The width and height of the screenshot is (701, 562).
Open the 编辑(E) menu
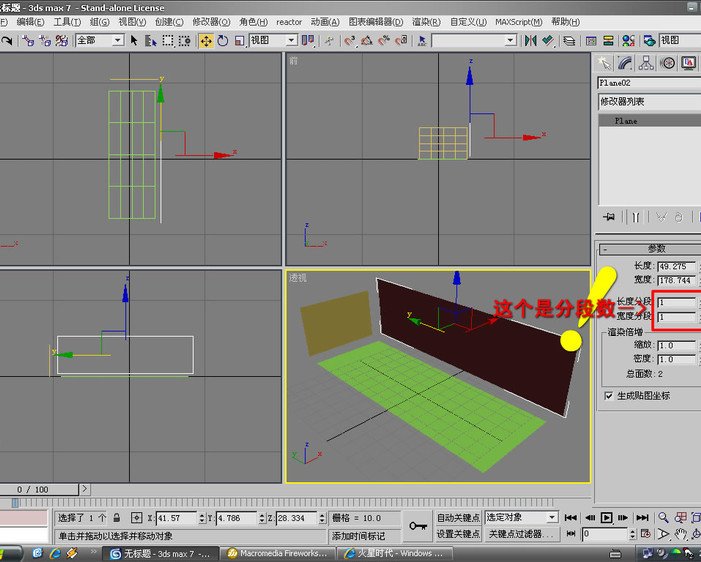(30, 22)
